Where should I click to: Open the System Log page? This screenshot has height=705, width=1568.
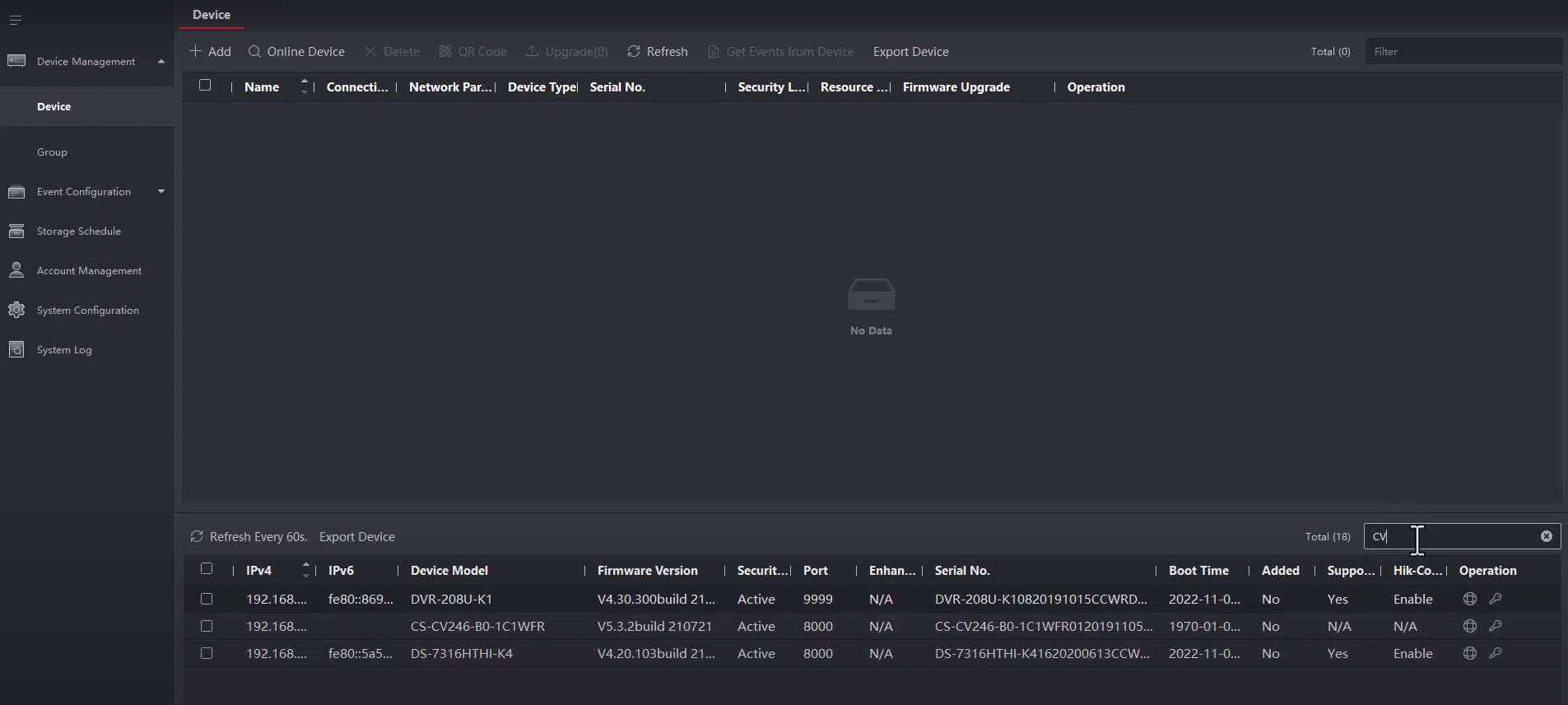point(64,350)
